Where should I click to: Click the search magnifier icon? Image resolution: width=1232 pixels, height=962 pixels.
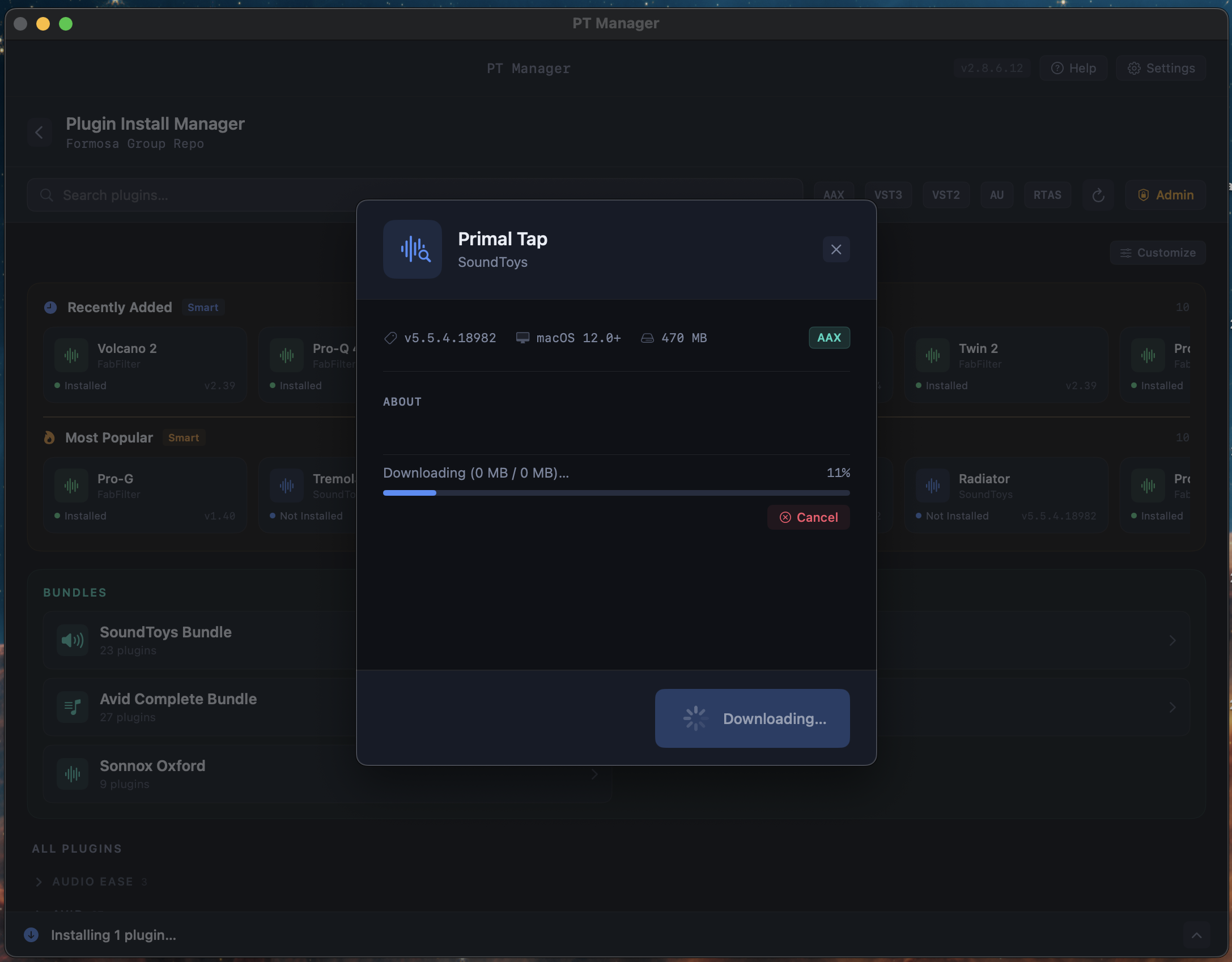[46, 195]
